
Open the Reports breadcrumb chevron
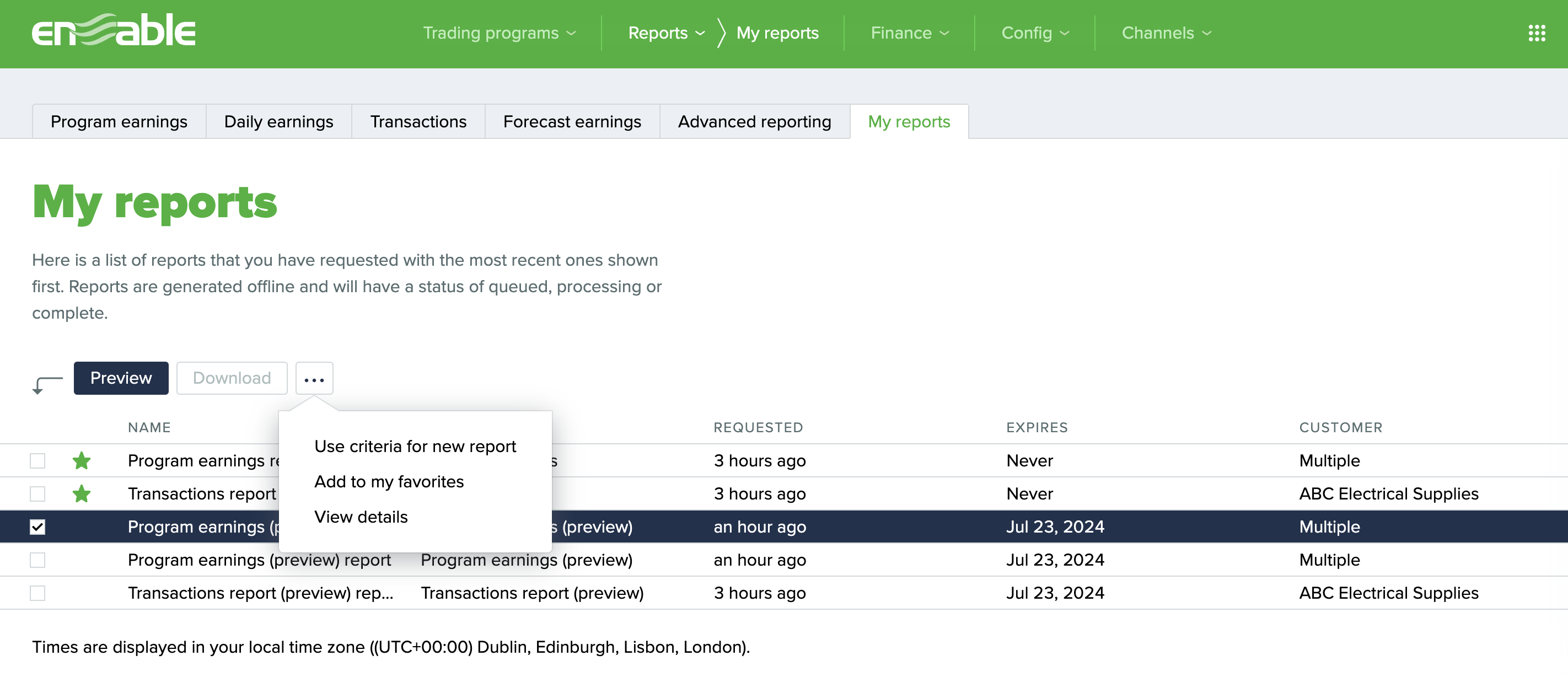point(701,34)
